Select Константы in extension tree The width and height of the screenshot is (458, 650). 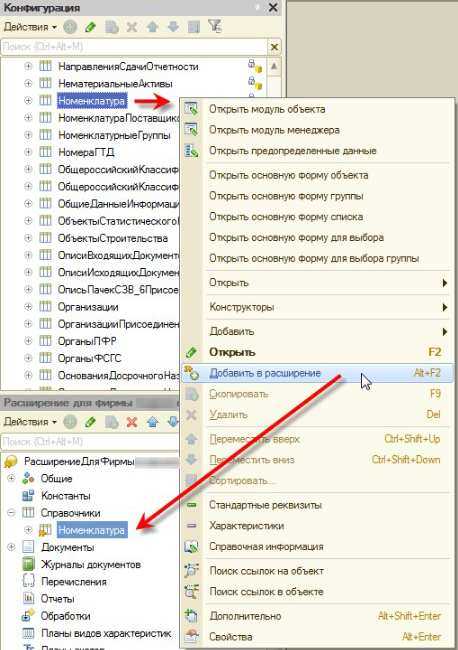[x=65, y=496]
